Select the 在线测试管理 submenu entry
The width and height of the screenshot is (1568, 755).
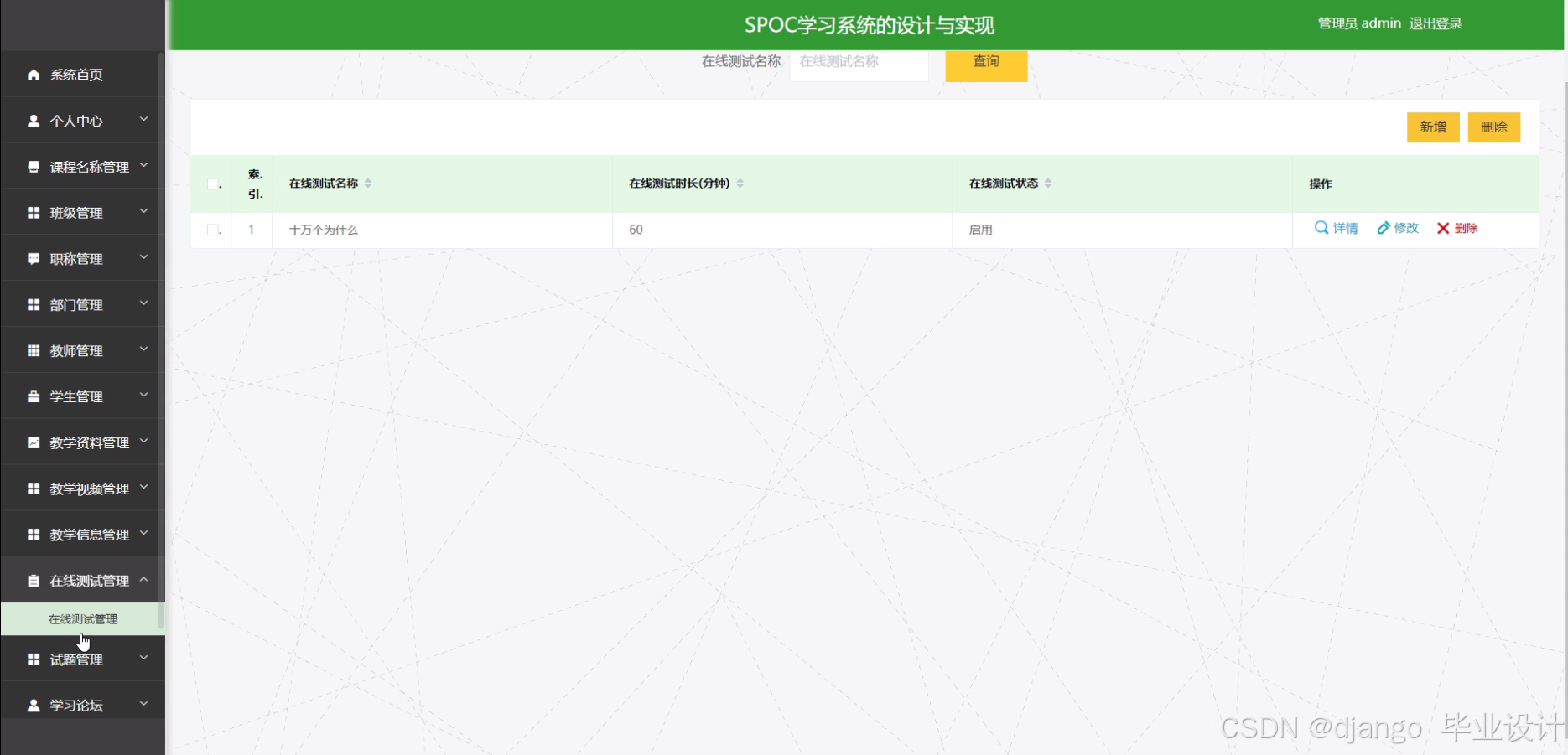pos(81,618)
